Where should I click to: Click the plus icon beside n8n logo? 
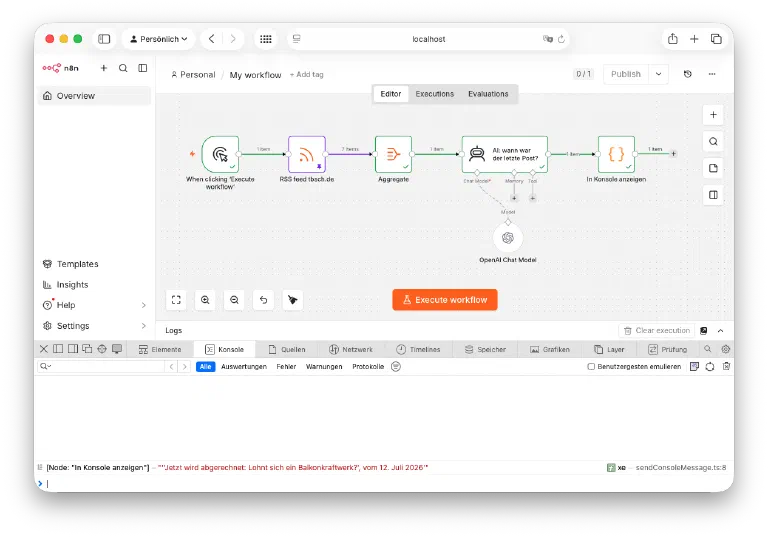point(104,68)
